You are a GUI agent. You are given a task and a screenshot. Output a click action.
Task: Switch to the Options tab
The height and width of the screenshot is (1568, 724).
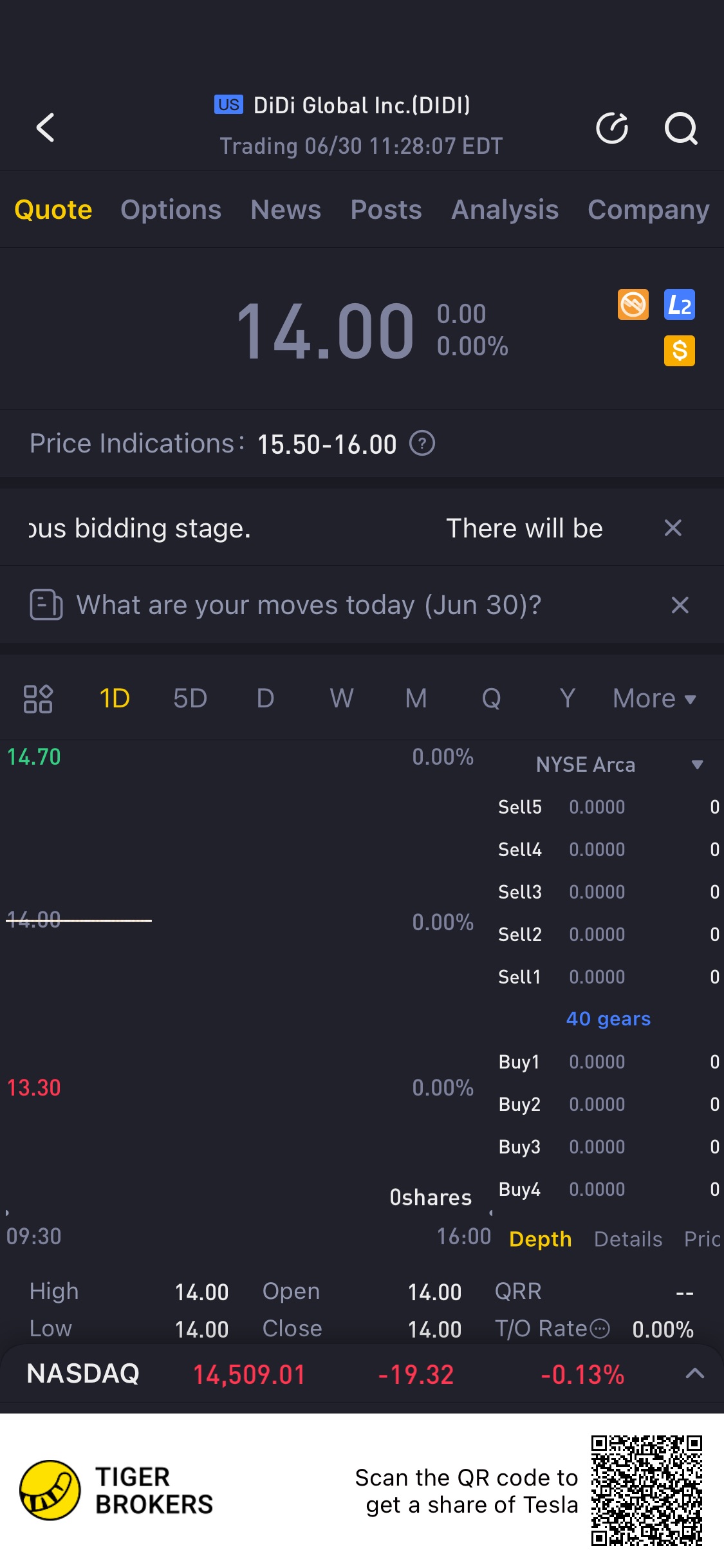171,210
